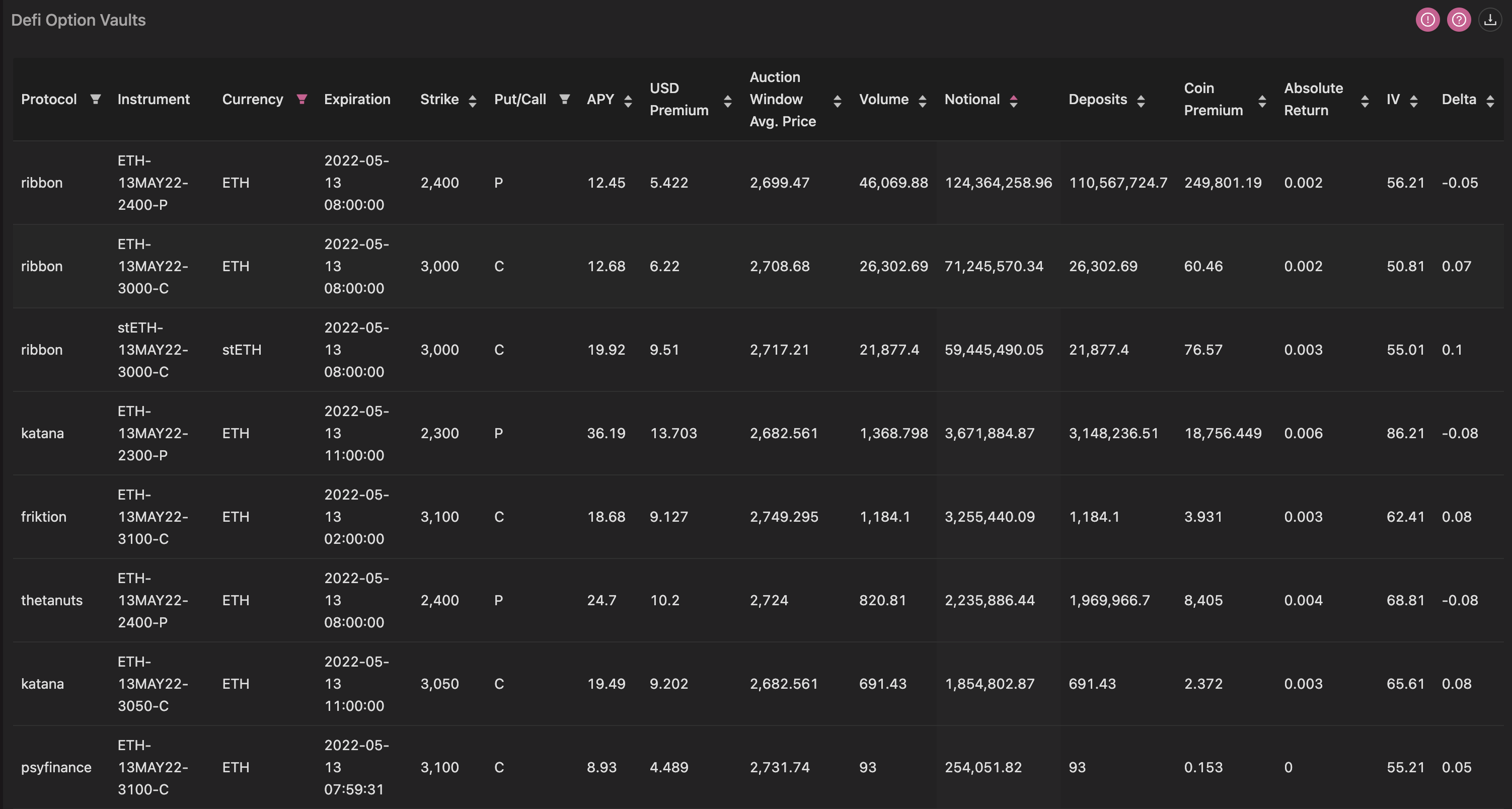
Task: Click expiration 2022-05-13 07:59:31
Action: pyautogui.click(x=356, y=767)
